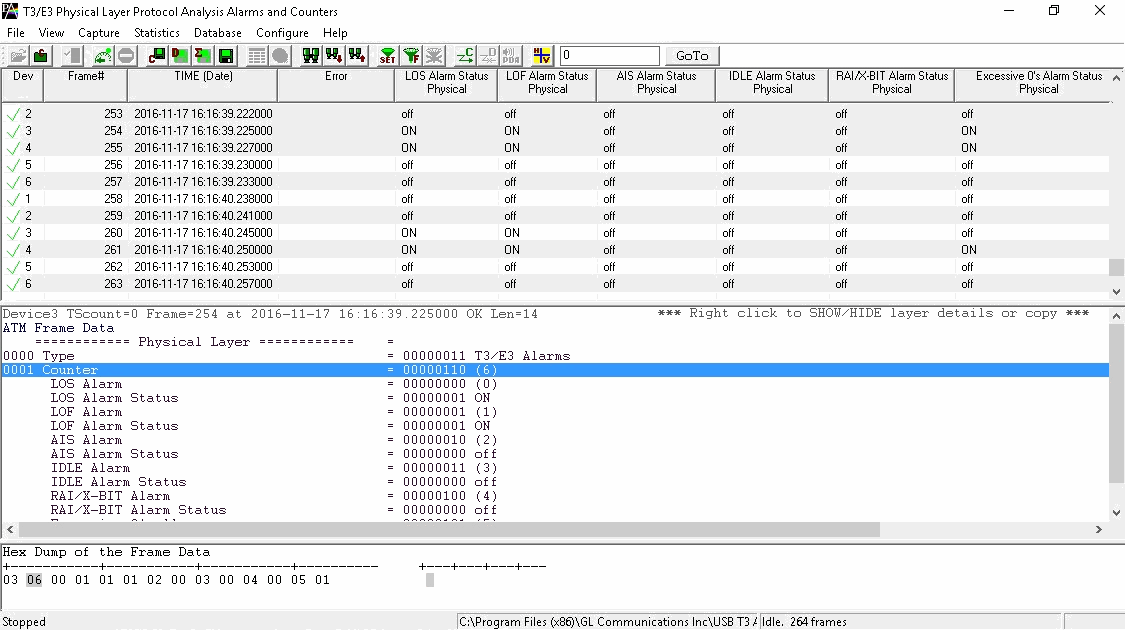The width and height of the screenshot is (1125, 630).
Task: Click frame list vertical scrollbar down arrow
Action: [1117, 292]
